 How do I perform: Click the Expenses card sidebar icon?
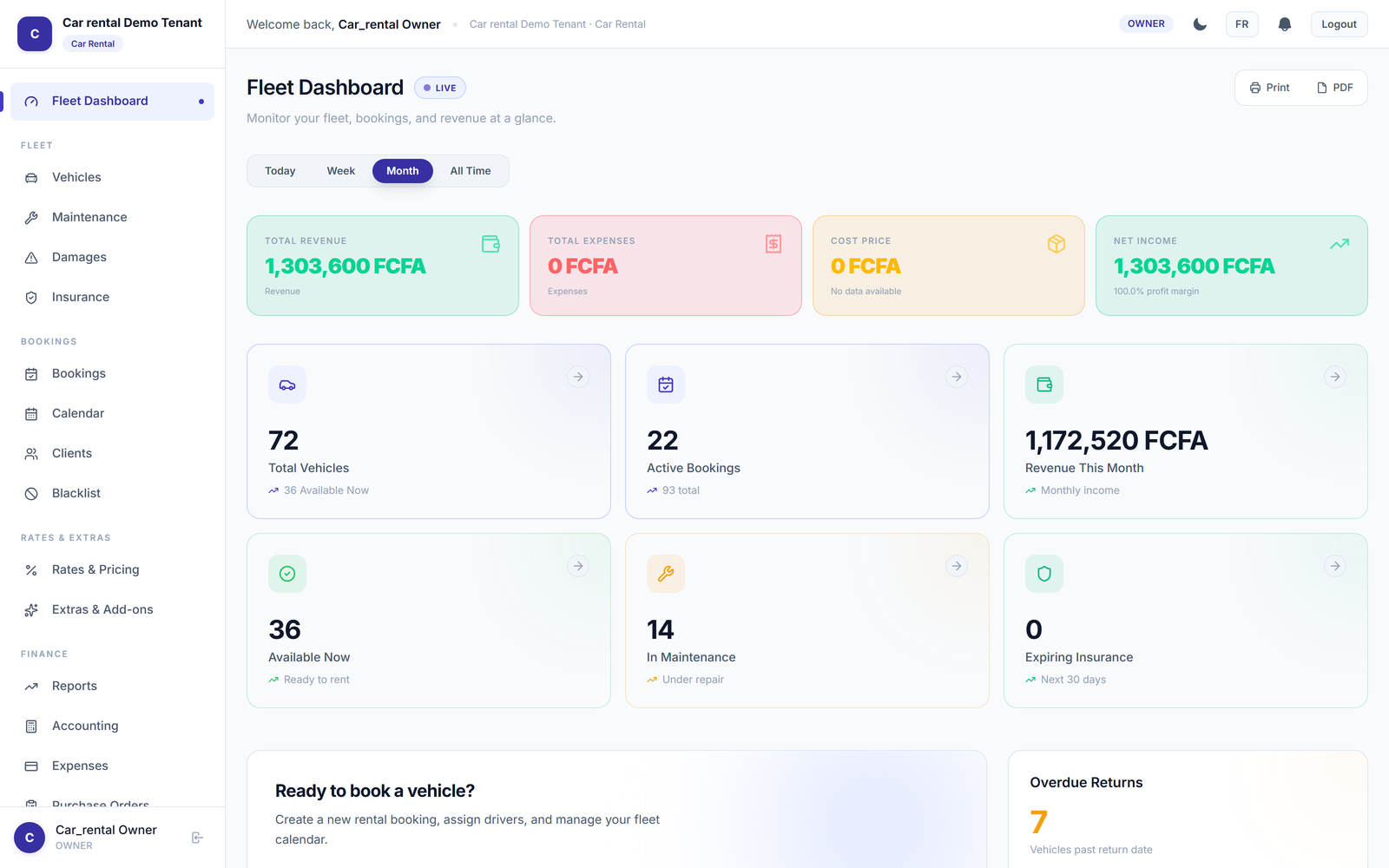(x=31, y=766)
